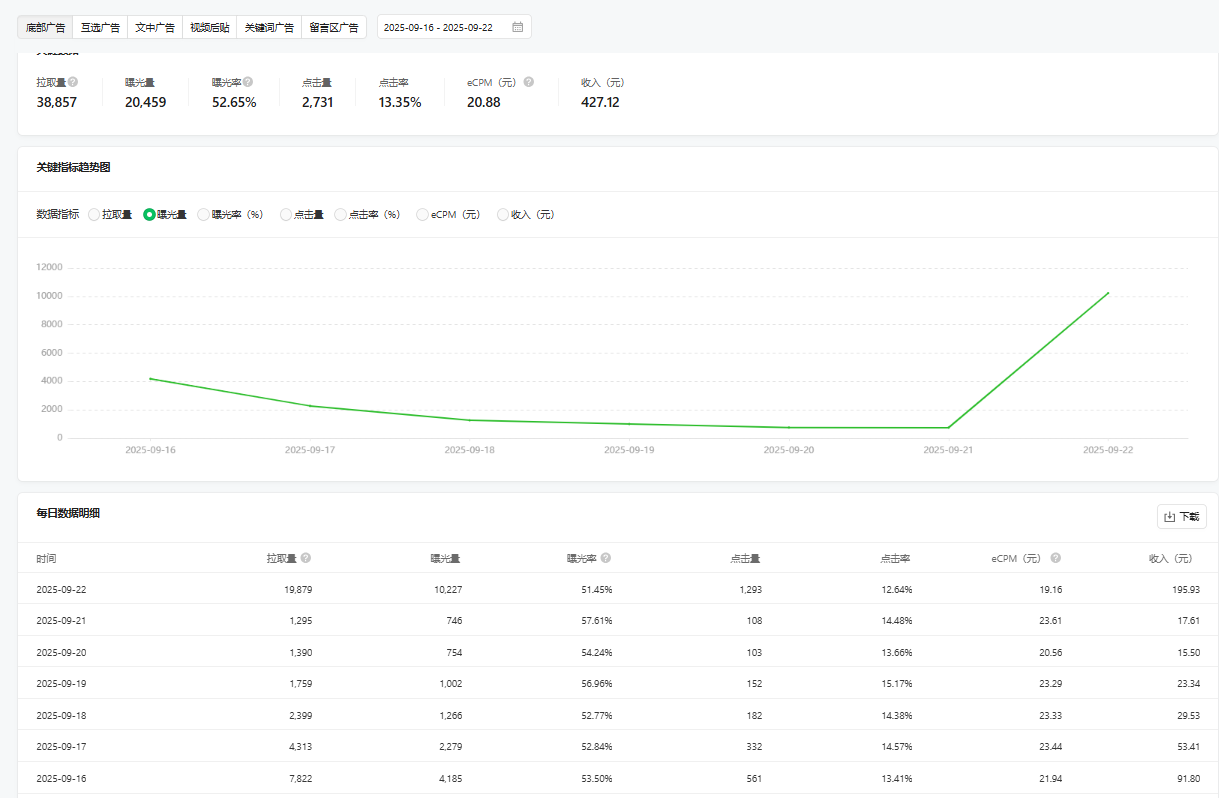Open the calendar icon in date range field
The width and height of the screenshot is (1219, 798).
[518, 27]
